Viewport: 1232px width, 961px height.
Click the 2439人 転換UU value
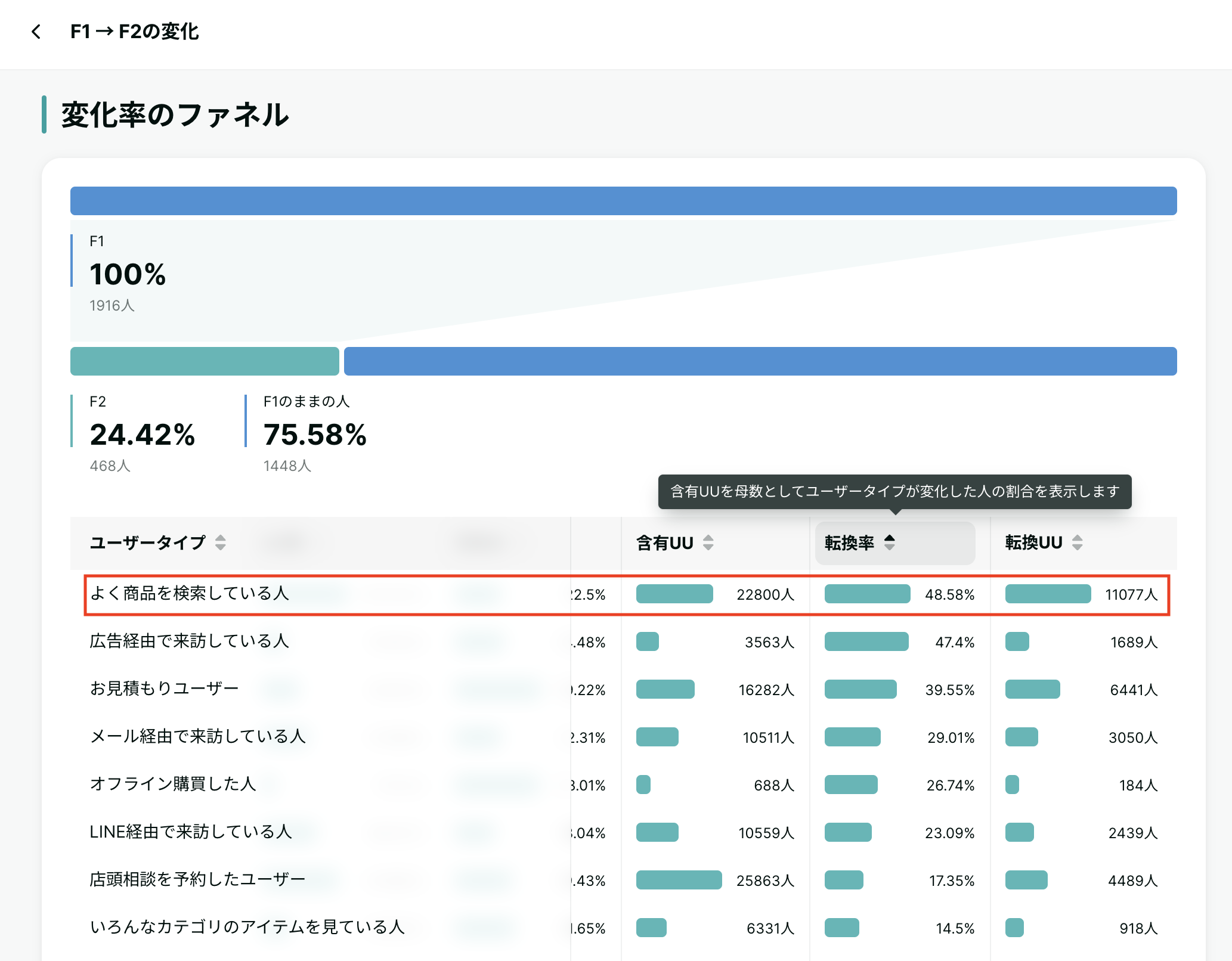[1133, 833]
